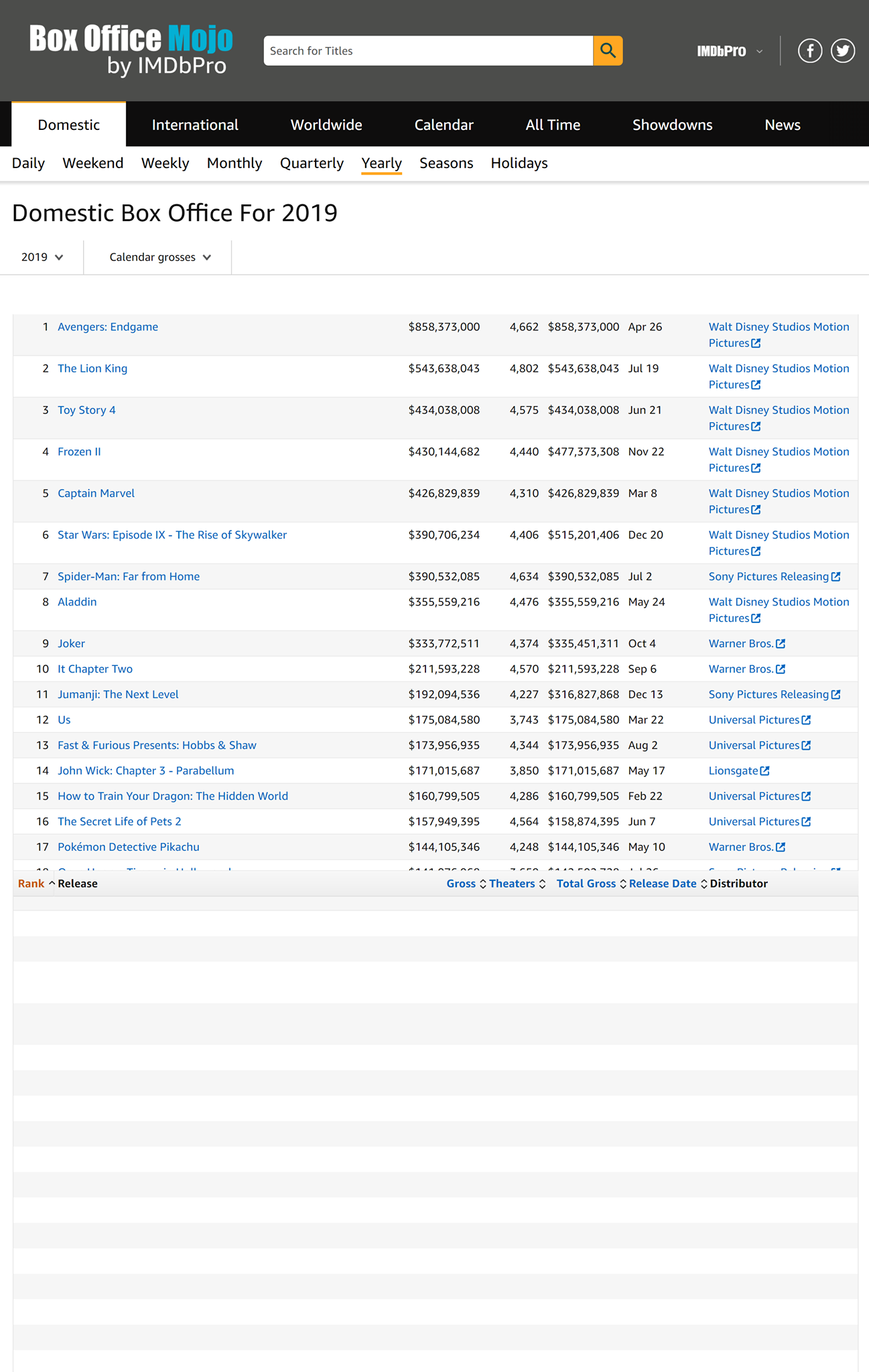Click theater count 4,802 for The Lion King
Image resolution: width=869 pixels, height=1372 pixels.
tap(524, 368)
